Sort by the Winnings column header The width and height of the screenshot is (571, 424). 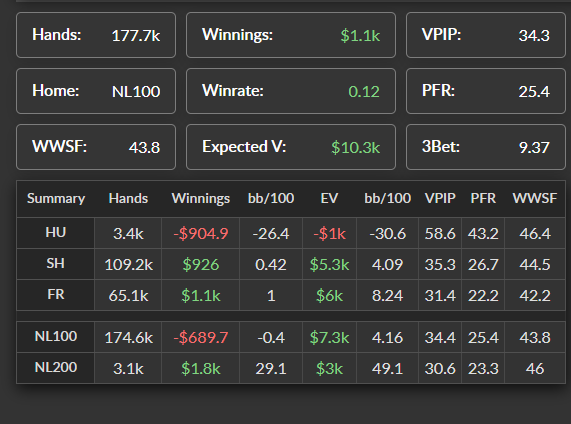[x=201, y=199]
